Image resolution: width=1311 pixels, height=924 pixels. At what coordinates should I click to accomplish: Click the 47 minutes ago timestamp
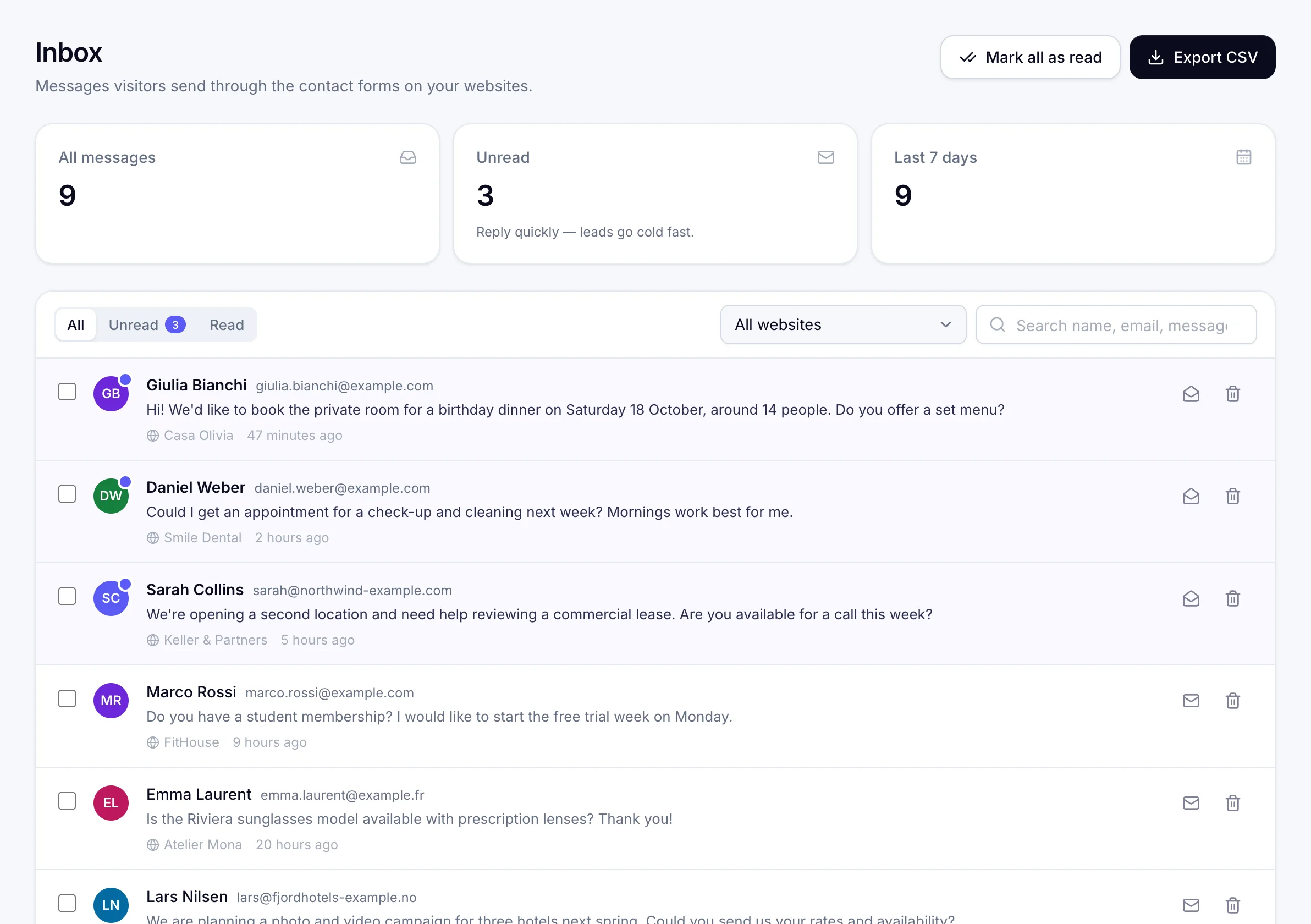(x=295, y=436)
